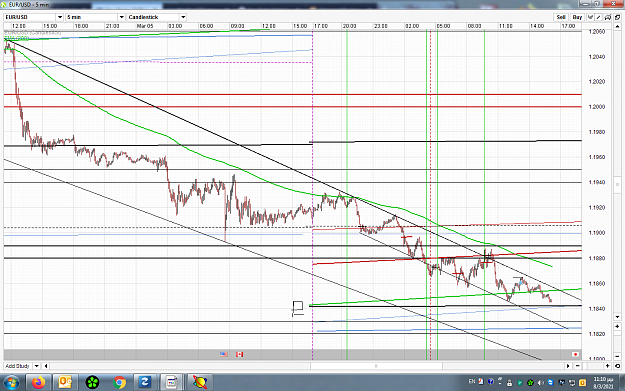Click the horizontal zoom slider track

[x=592, y=366]
